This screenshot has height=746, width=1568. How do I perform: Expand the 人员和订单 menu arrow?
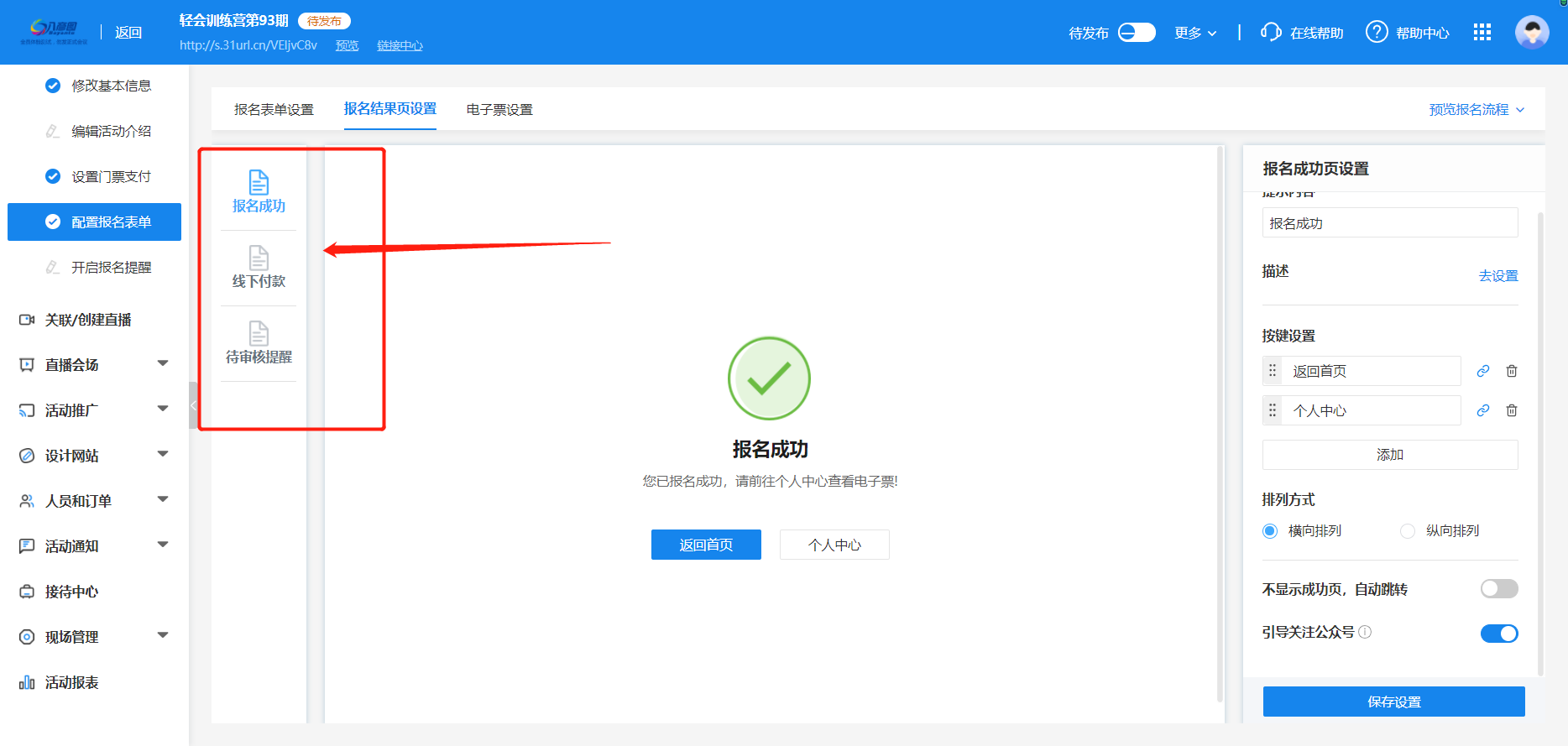point(163,499)
